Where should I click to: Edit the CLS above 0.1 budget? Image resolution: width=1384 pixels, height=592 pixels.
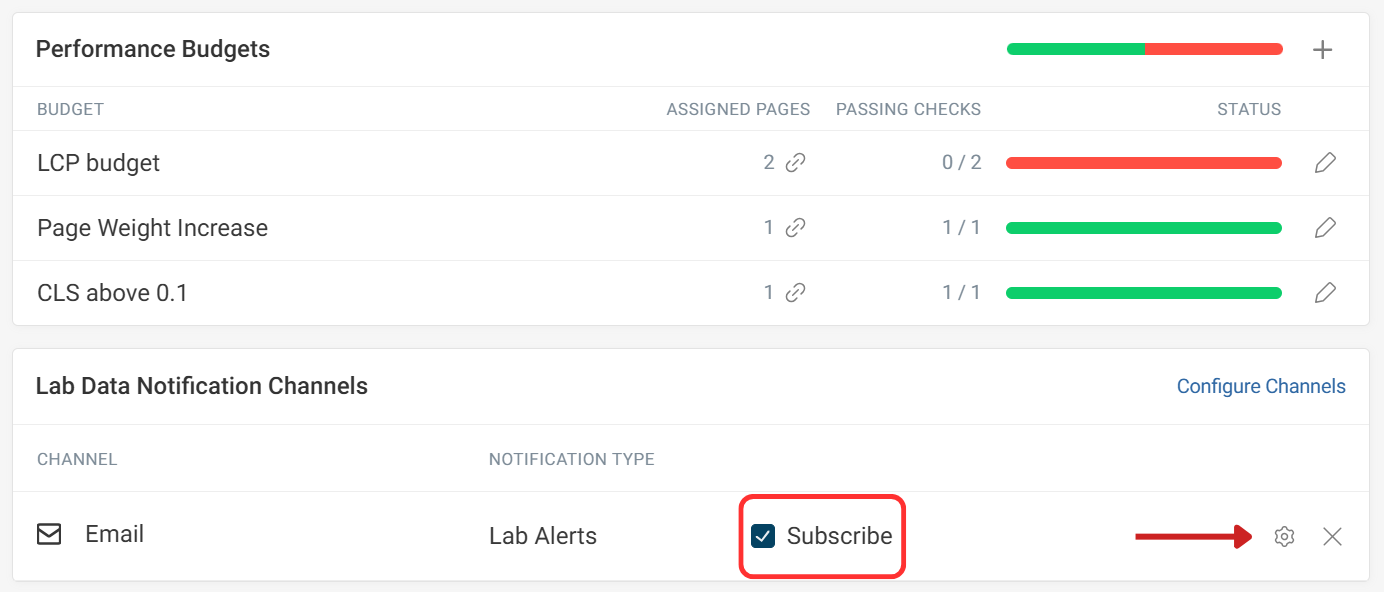click(1325, 293)
